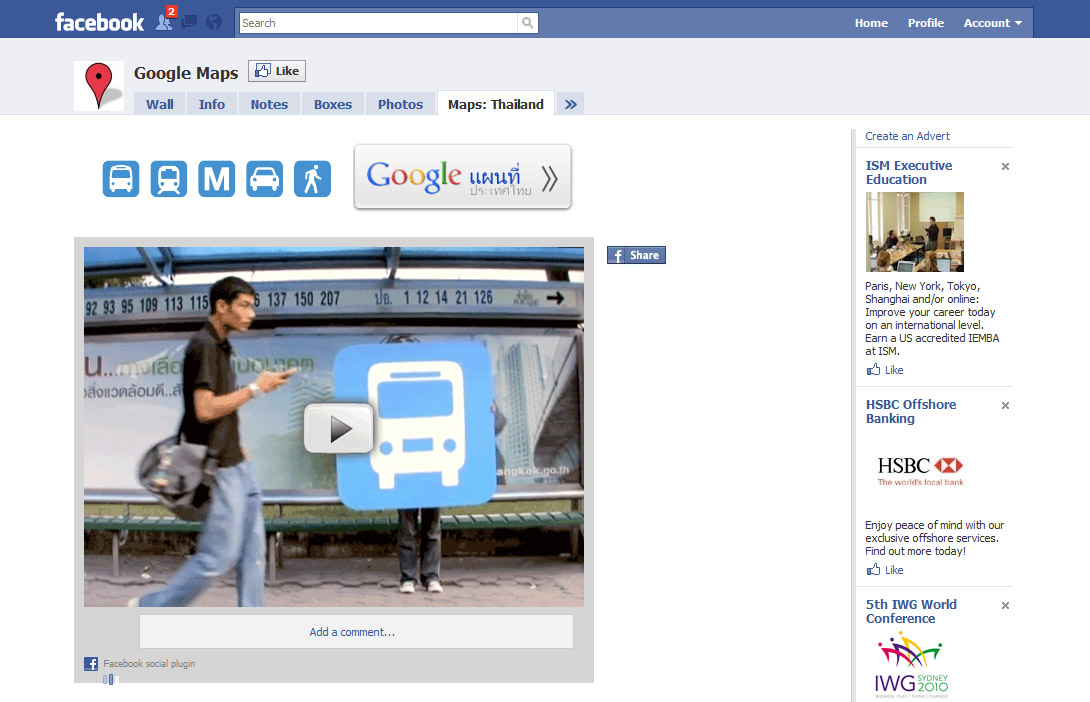This screenshot has width=1090, height=702.
Task: Select the train transit icon
Action: pyautogui.click(x=169, y=179)
